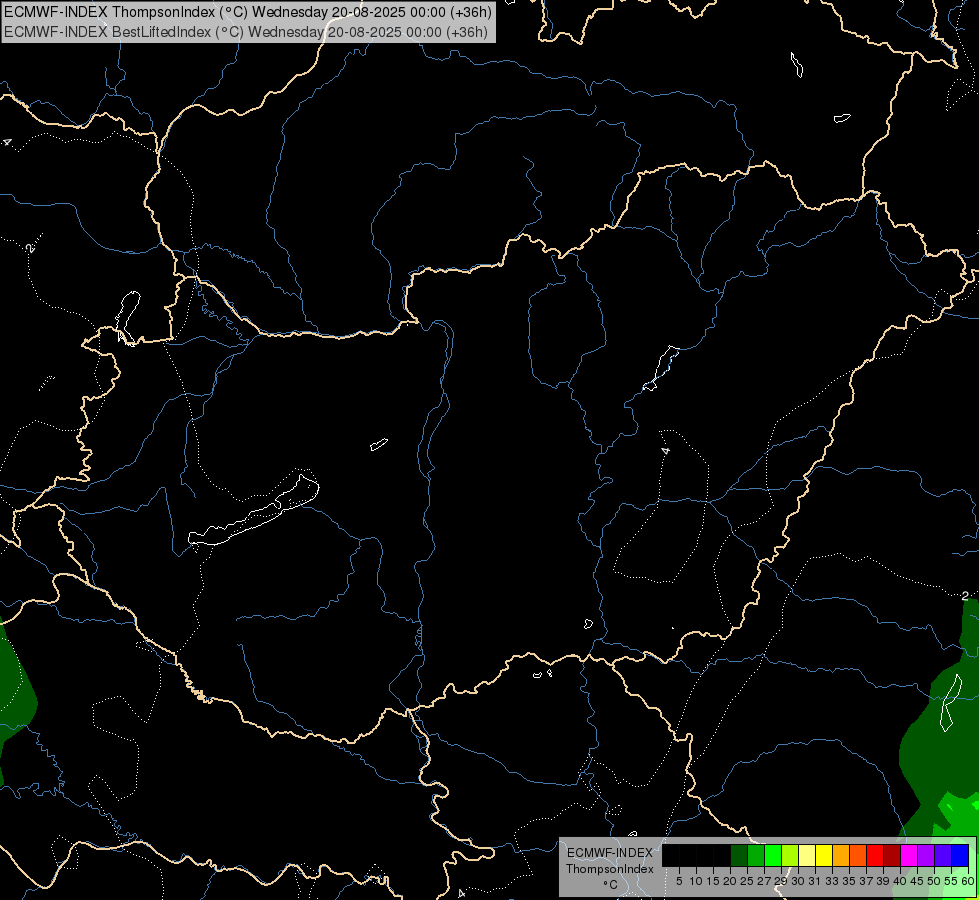Image resolution: width=979 pixels, height=900 pixels.
Task: Click the ThompsonIndex title line at top
Action: click(x=248, y=12)
